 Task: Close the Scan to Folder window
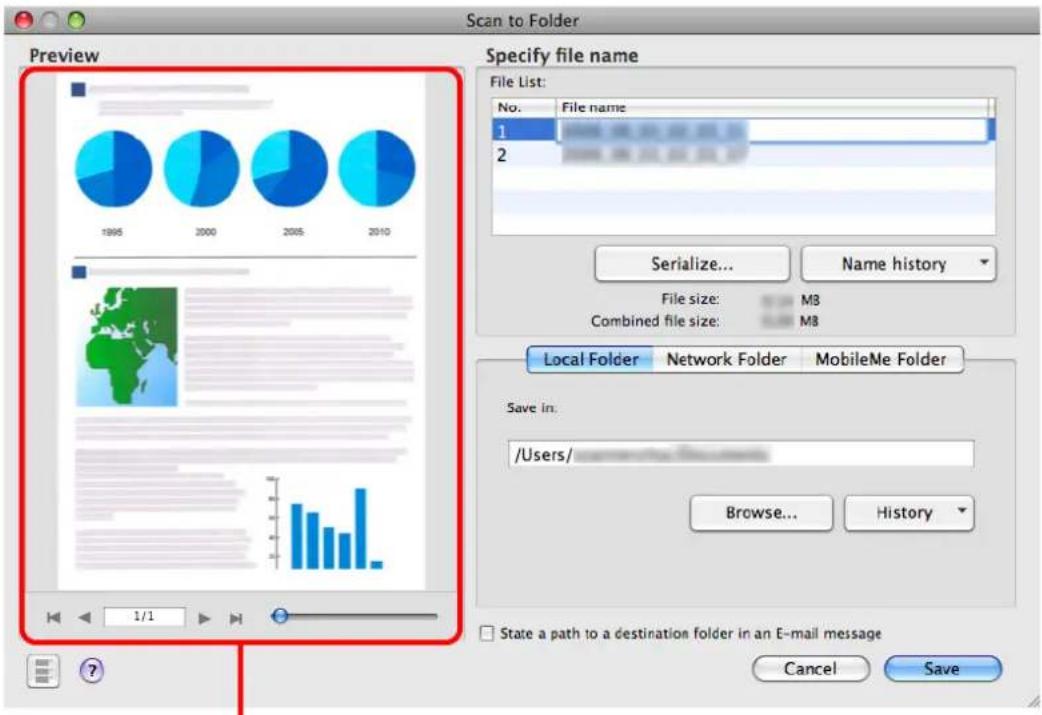pyautogui.click(x=24, y=21)
